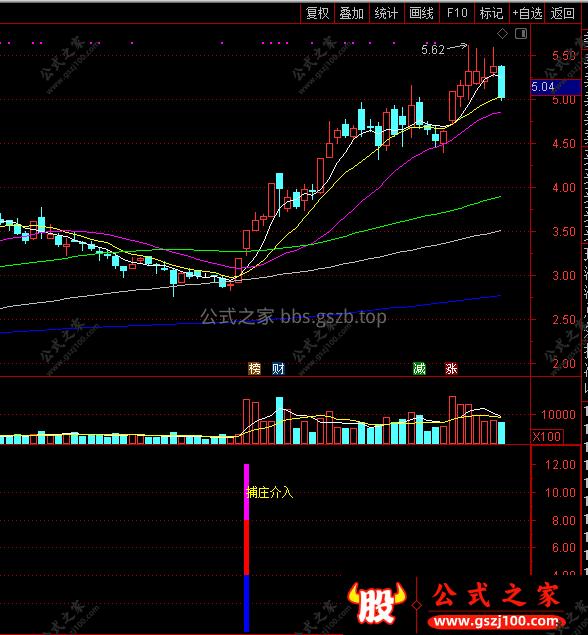Click the 捕庄介入 indicator signal
The height and width of the screenshot is (635, 588).
click(x=269, y=492)
